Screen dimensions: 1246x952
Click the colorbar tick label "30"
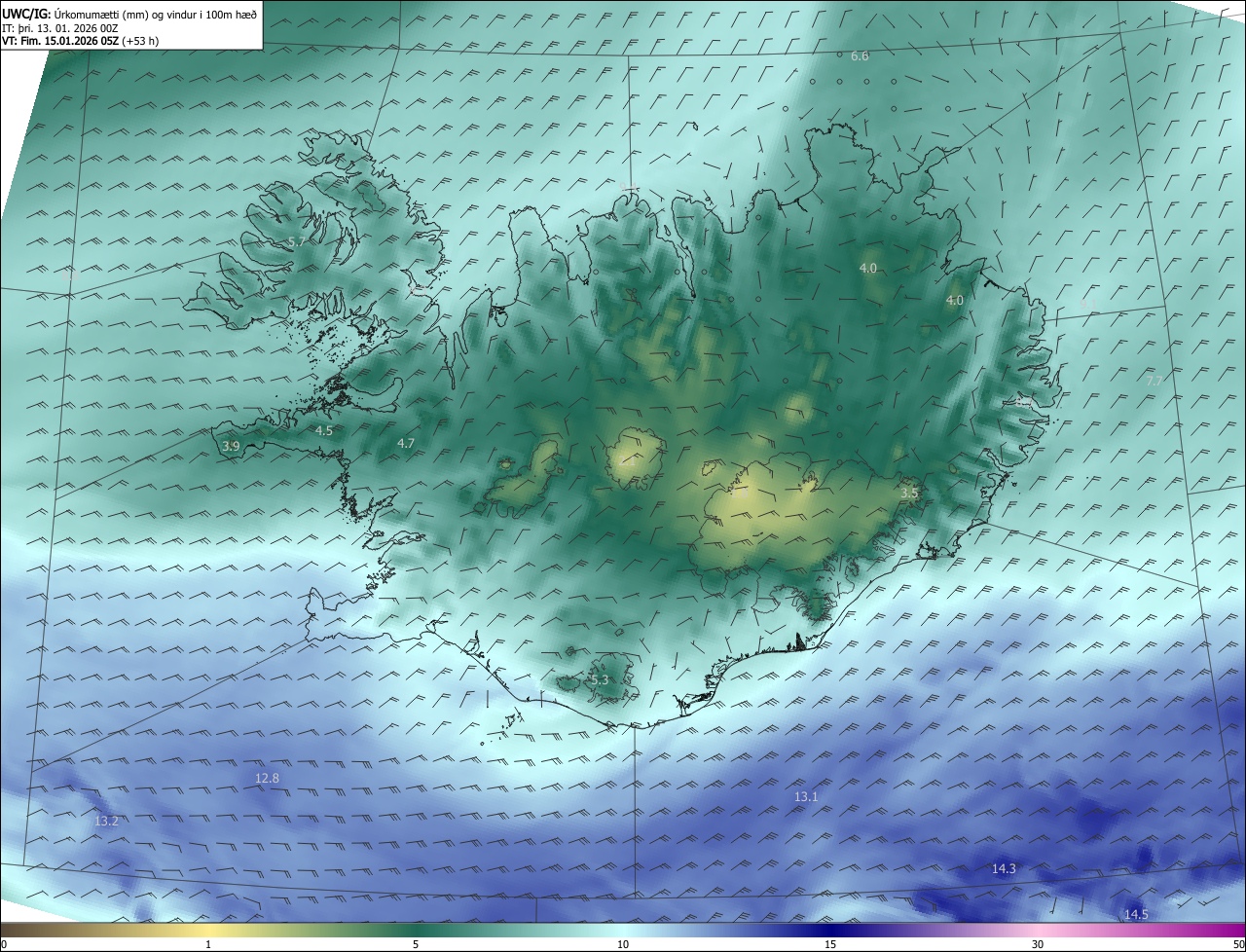1038,944
